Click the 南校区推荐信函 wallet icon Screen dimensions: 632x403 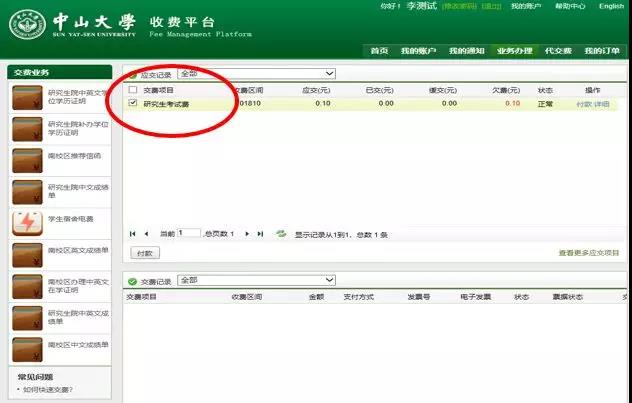[x=25, y=160]
